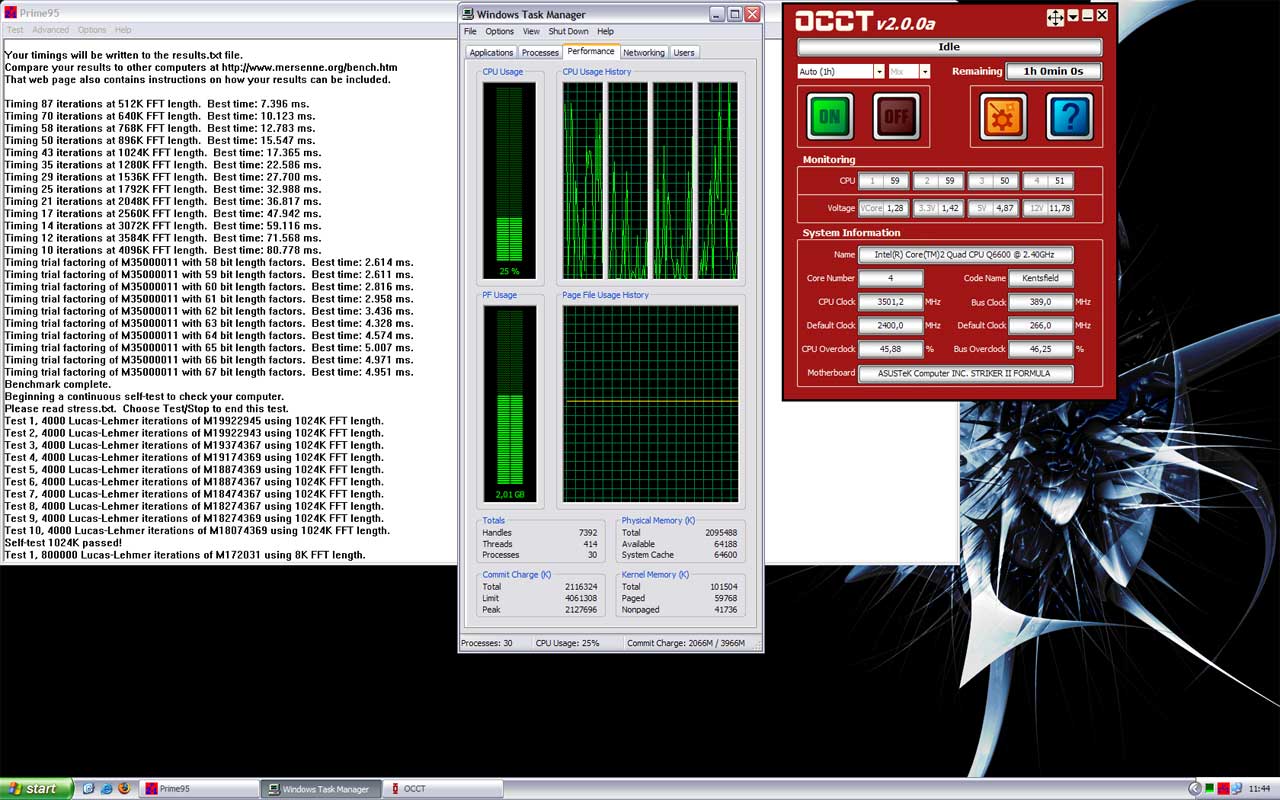1280x800 pixels.
Task: Click the core 1 temperature reading 59
Action: point(884,181)
